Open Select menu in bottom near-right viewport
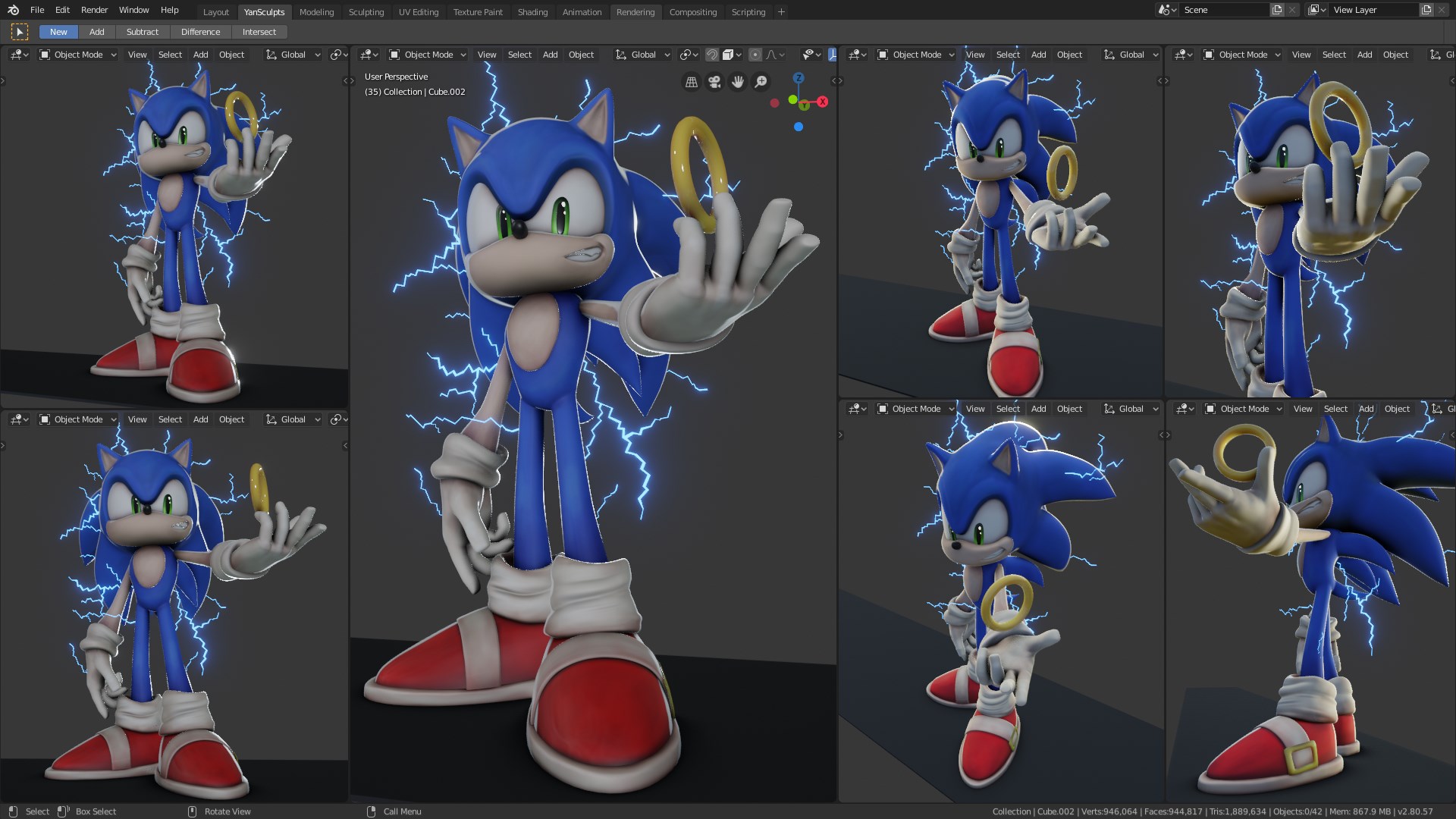Image resolution: width=1456 pixels, height=819 pixels. click(x=1009, y=409)
